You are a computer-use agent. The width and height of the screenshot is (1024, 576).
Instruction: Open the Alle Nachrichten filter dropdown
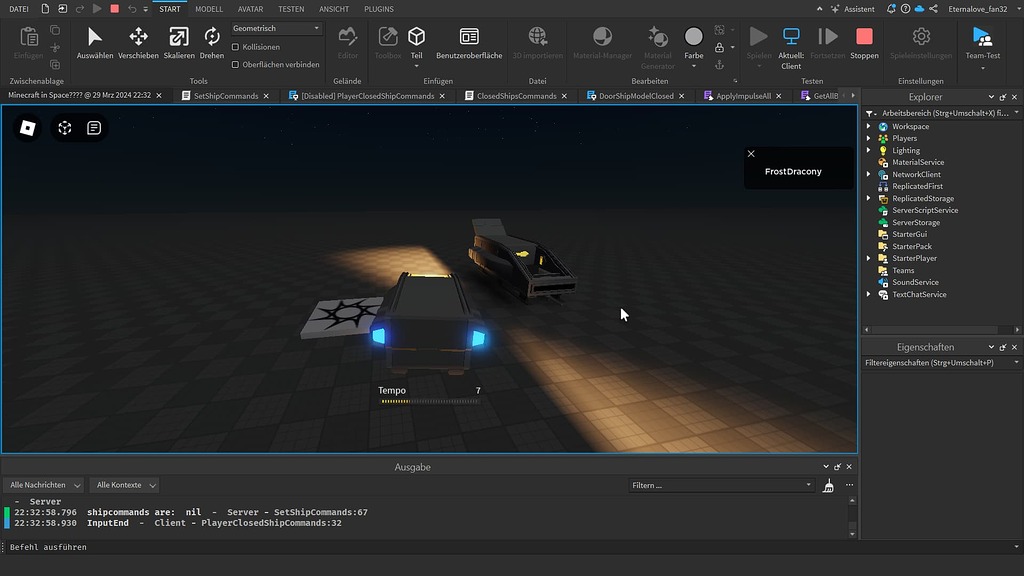point(43,484)
